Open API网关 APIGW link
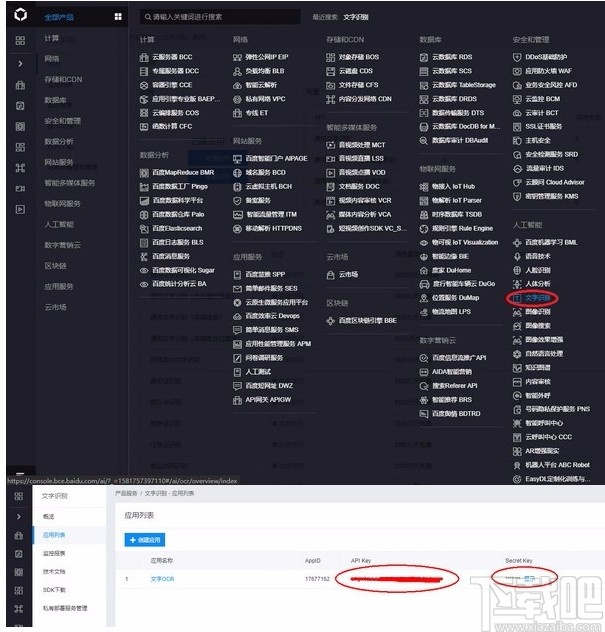The height and width of the screenshot is (632, 605). [268, 400]
